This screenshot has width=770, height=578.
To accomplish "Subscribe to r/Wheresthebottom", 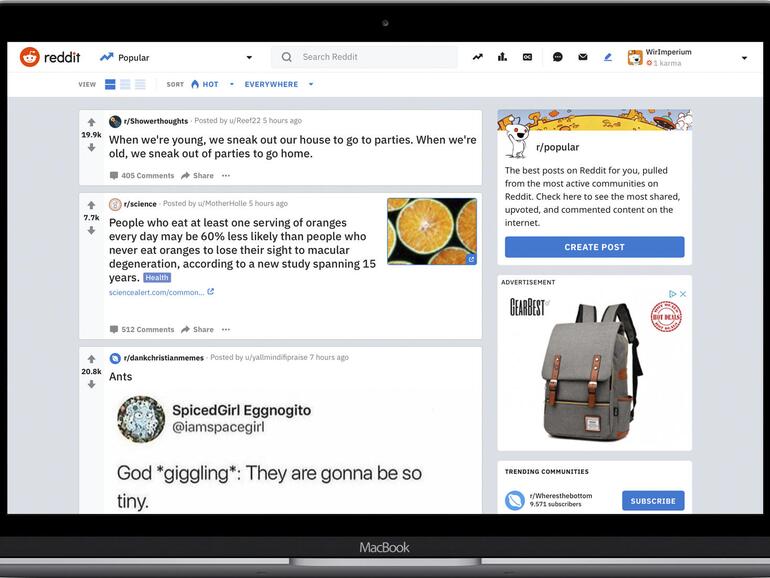I will pyautogui.click(x=653, y=501).
